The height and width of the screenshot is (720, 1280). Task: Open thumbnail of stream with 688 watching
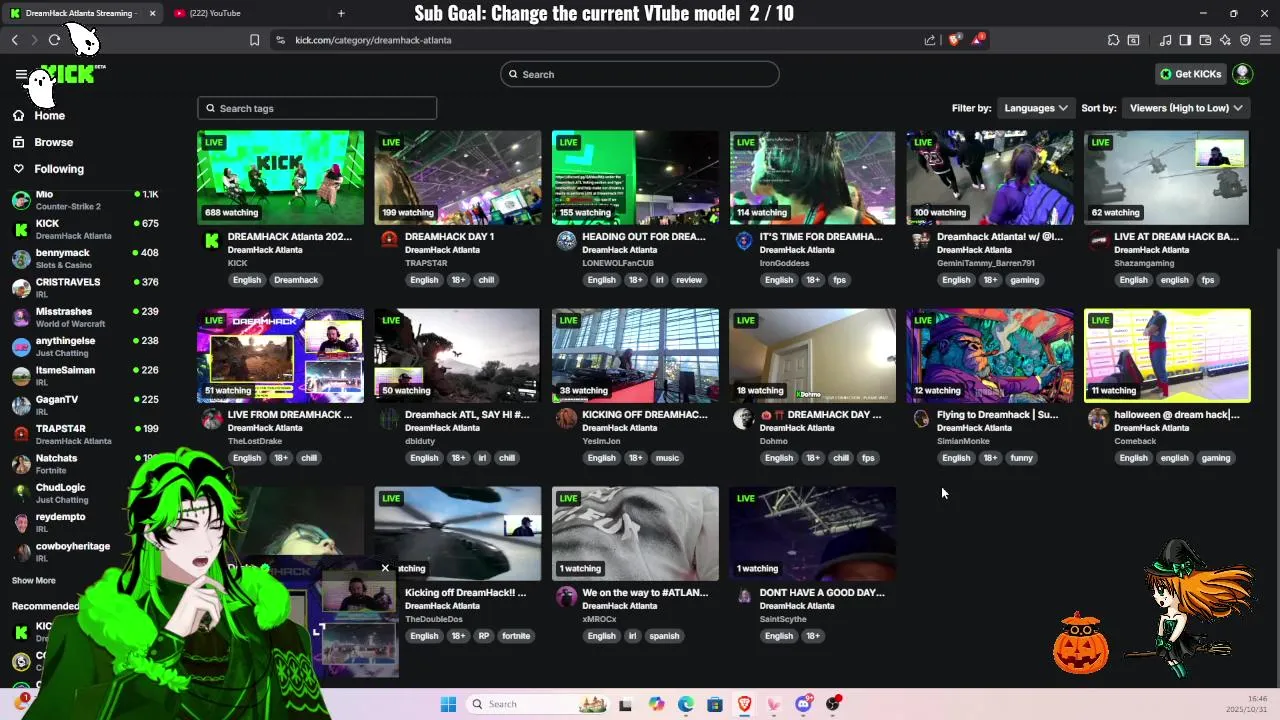coord(281,177)
